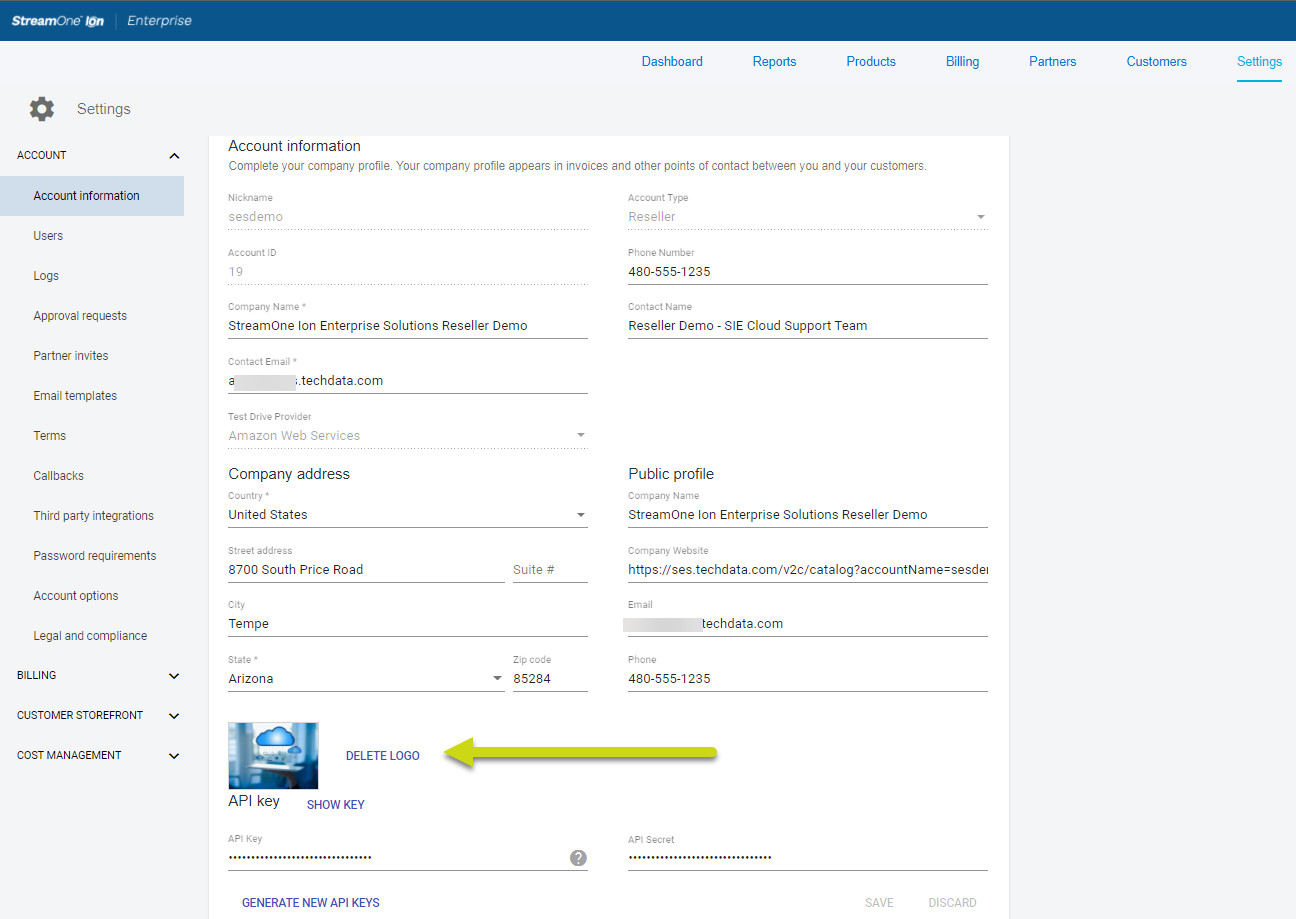Image resolution: width=1296 pixels, height=919 pixels.
Task: Click the Phone Number field
Action: click(x=808, y=272)
